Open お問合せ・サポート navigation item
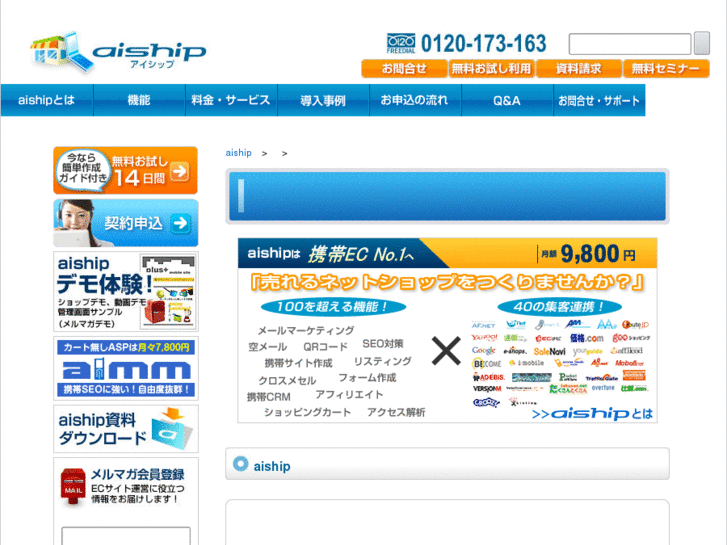This screenshot has width=727, height=545. tap(599, 100)
